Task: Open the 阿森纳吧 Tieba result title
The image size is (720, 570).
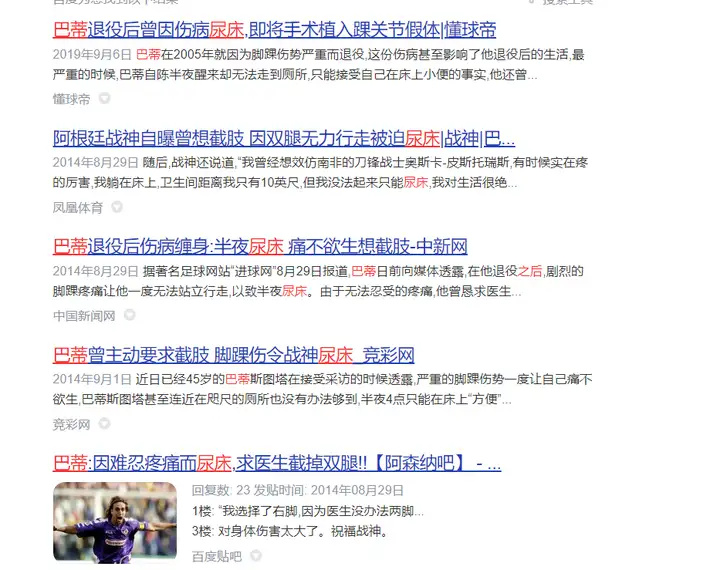Action: click(277, 463)
